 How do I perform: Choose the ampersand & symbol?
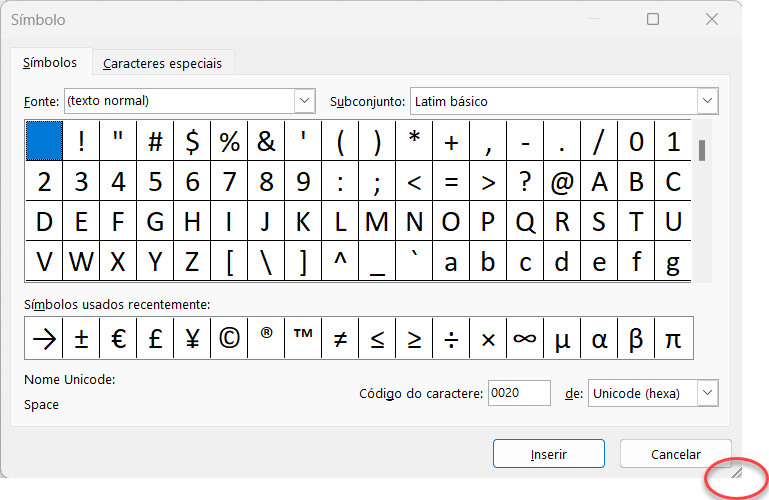coord(266,141)
